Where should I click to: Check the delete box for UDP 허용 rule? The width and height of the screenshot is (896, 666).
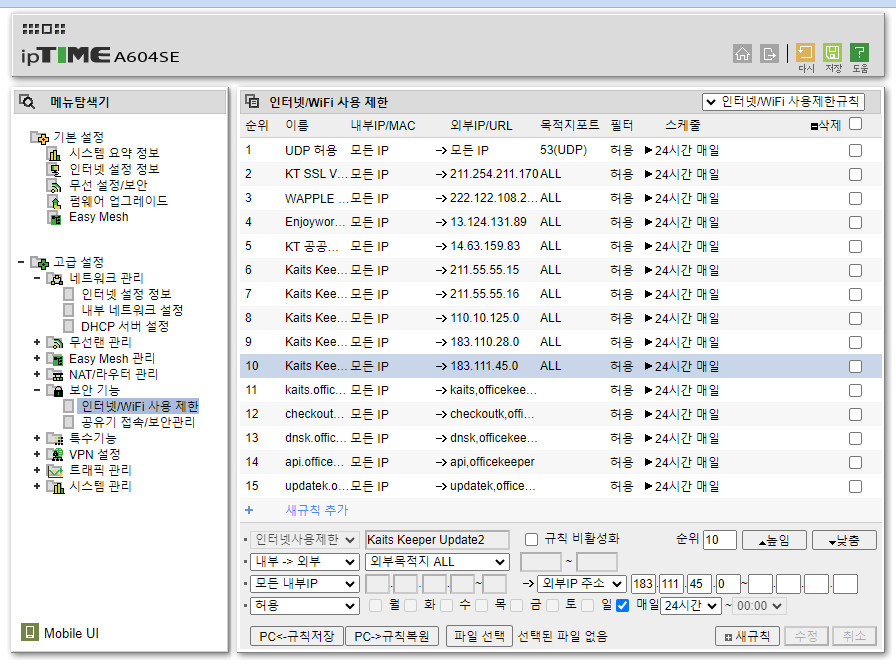(x=855, y=150)
